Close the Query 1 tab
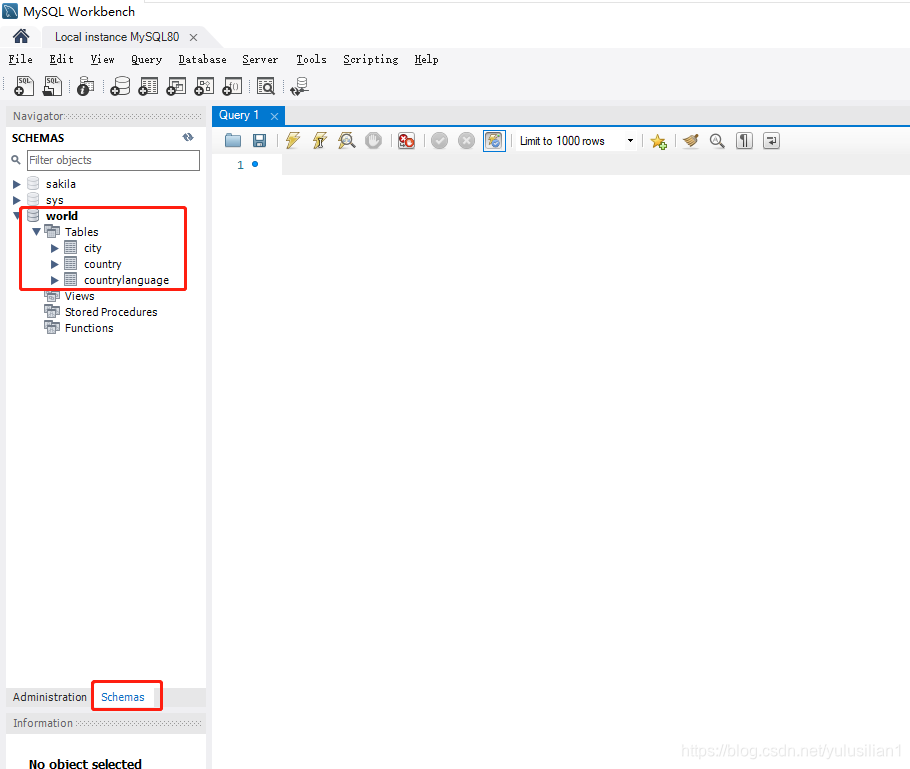This screenshot has width=910, height=769. [x=275, y=116]
